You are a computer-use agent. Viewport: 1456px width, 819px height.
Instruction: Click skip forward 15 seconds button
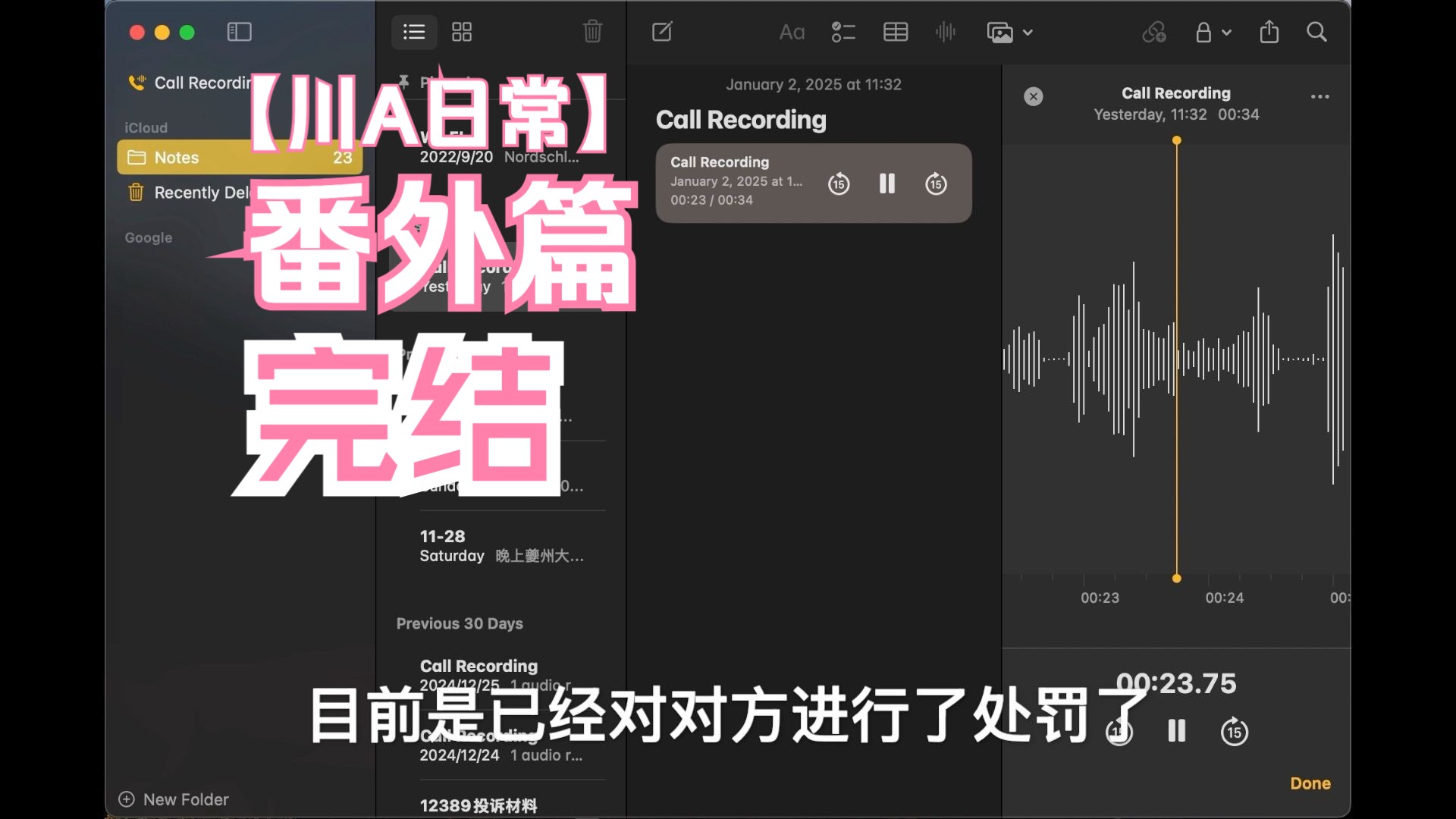(x=935, y=183)
